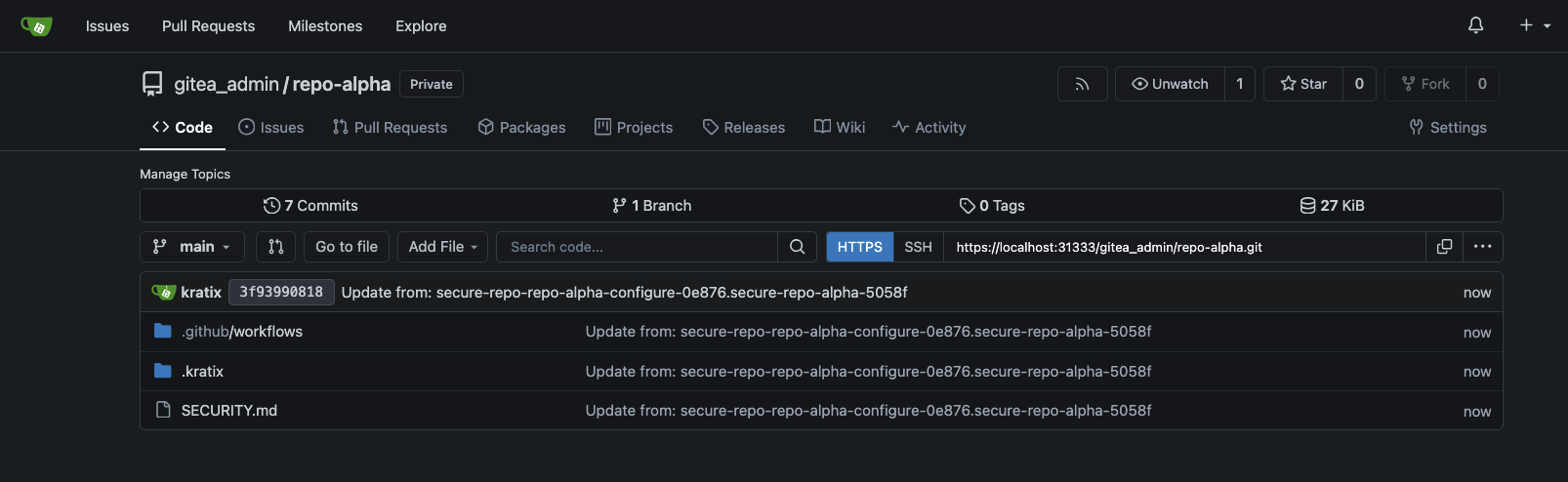Click the search code magnifier button
The height and width of the screenshot is (482, 1568).
coord(797,247)
